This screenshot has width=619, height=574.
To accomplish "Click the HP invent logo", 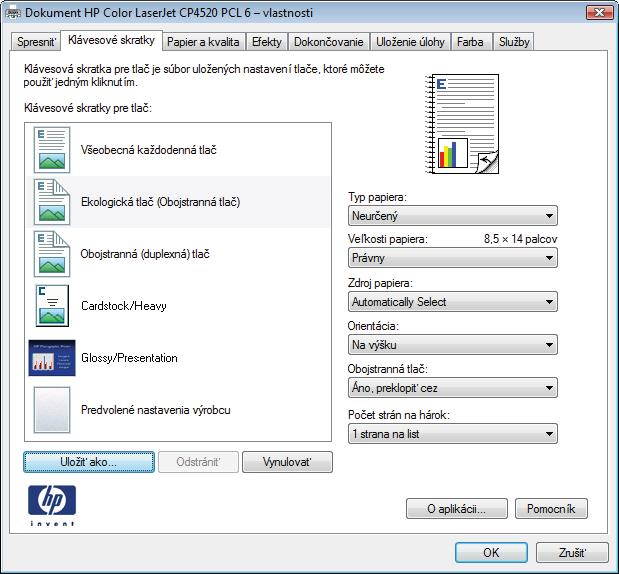I will (52, 506).
